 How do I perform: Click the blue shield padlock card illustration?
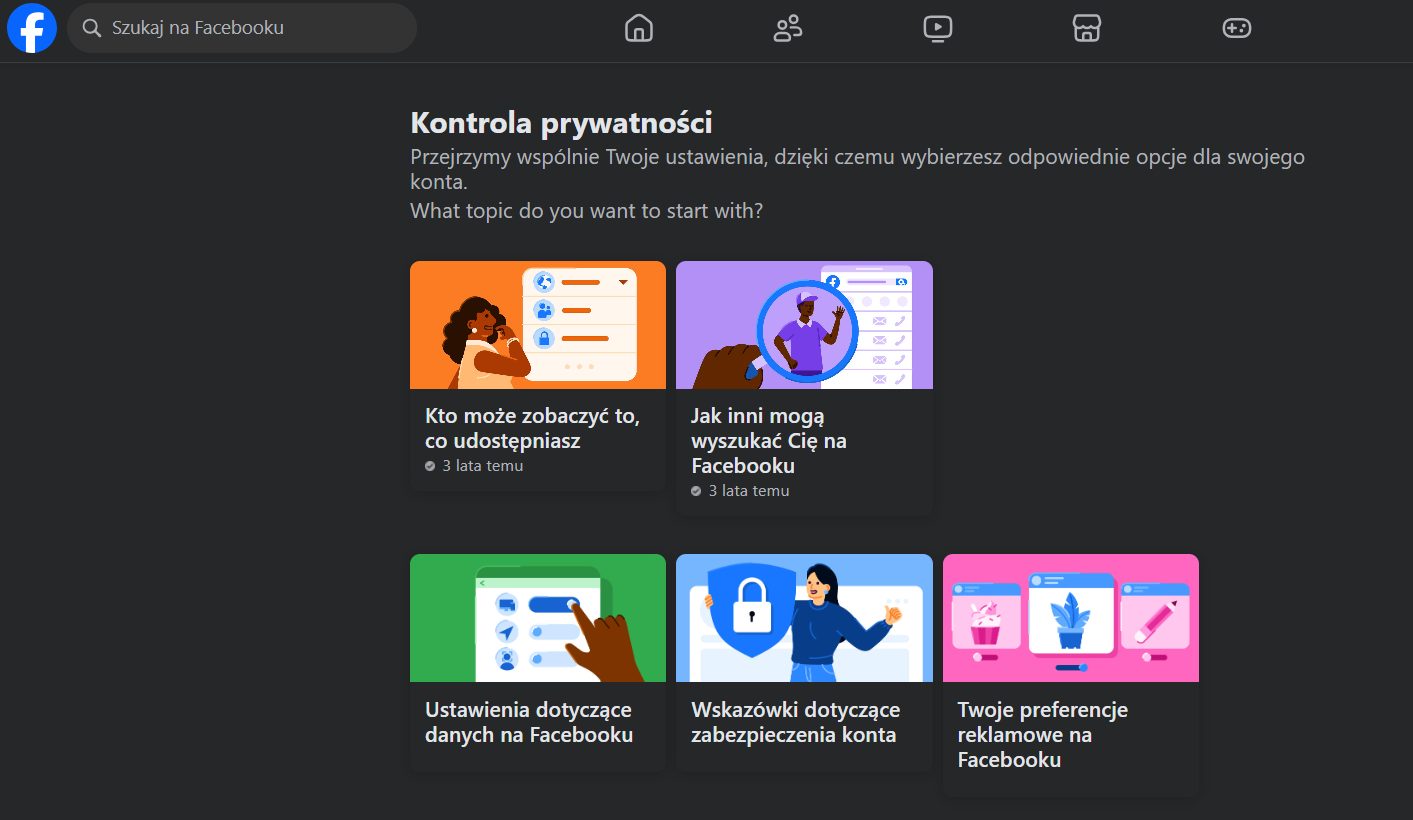[804, 618]
